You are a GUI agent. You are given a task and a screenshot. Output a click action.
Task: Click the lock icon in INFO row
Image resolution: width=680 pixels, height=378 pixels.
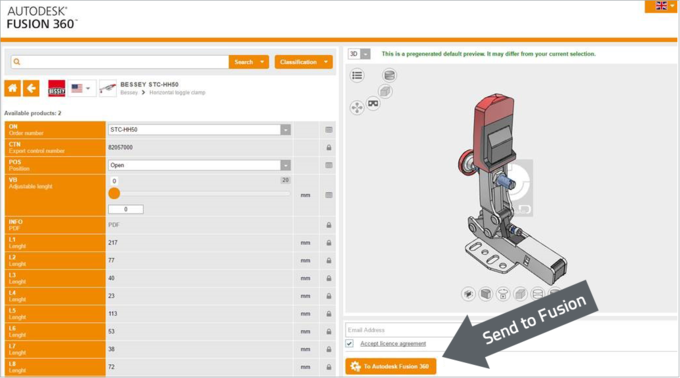click(x=329, y=225)
